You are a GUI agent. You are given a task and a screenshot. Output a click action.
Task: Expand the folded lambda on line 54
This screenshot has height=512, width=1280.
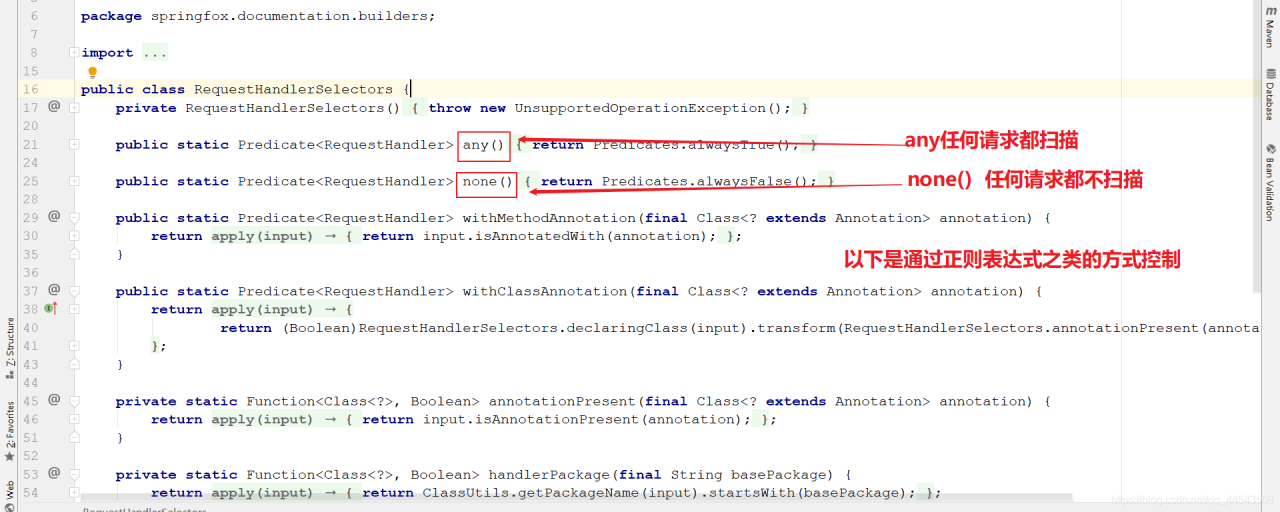coord(74,492)
